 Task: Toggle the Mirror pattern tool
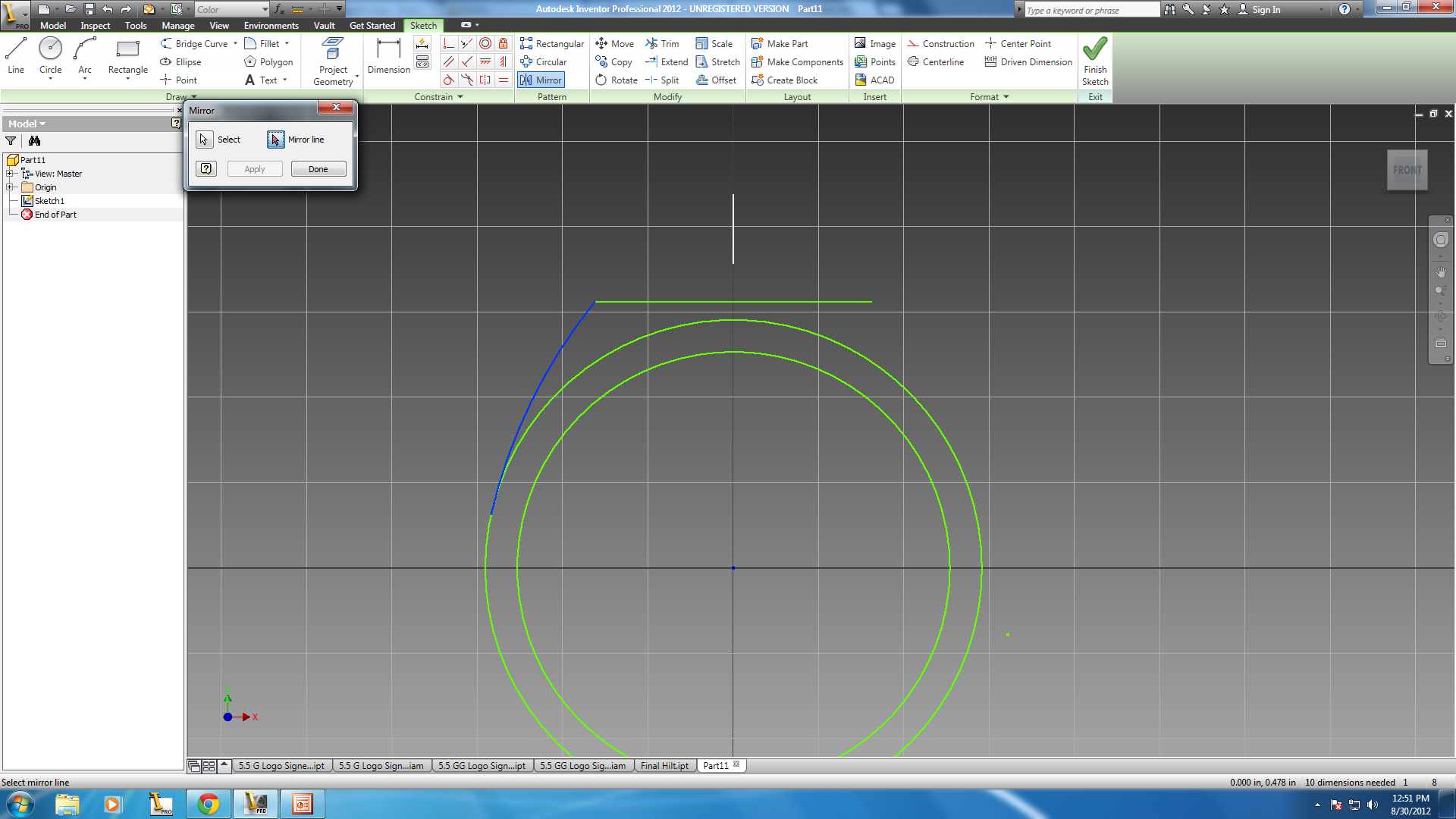(x=541, y=80)
